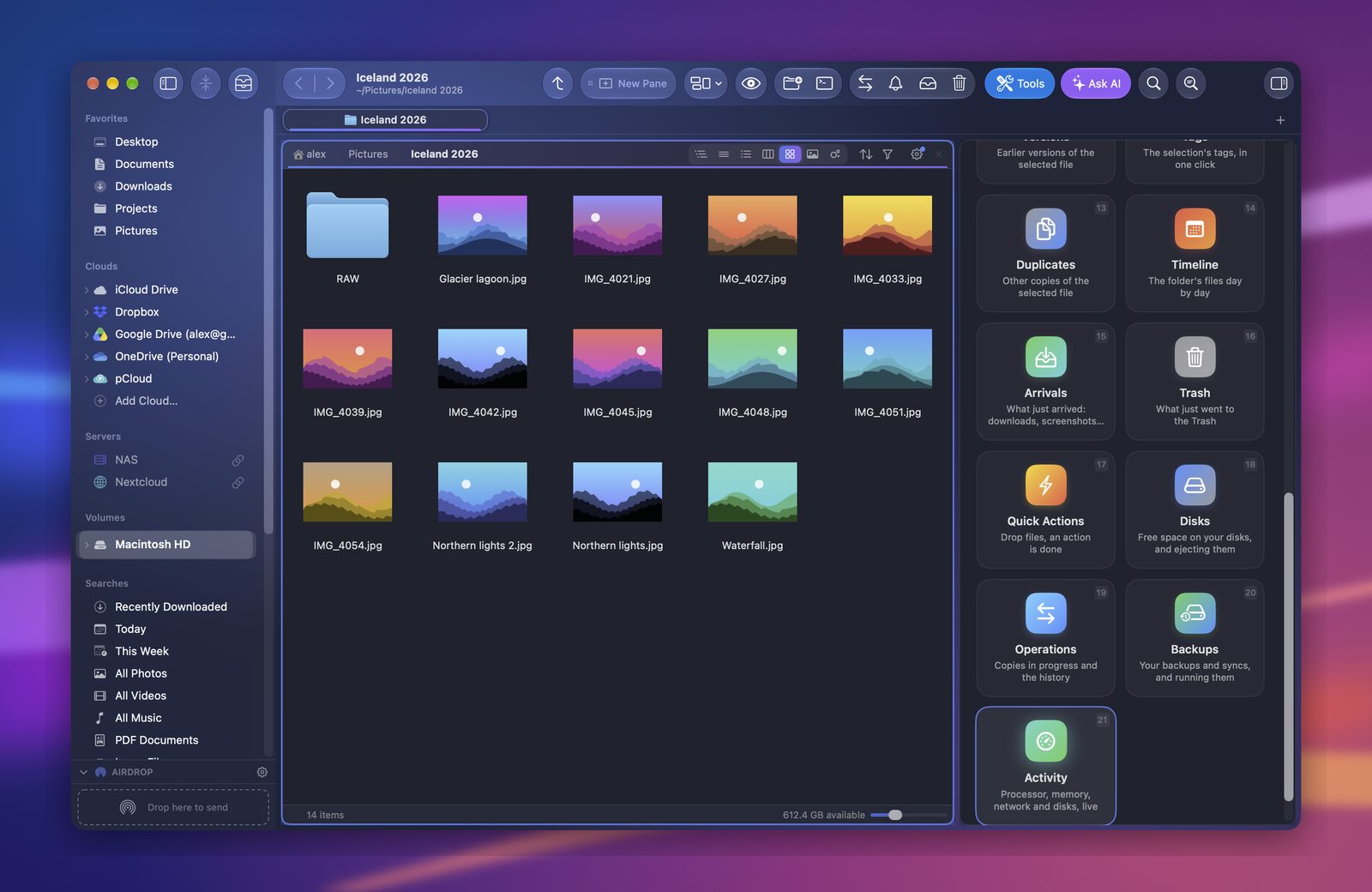Open pane settings gear icon

tap(917, 154)
